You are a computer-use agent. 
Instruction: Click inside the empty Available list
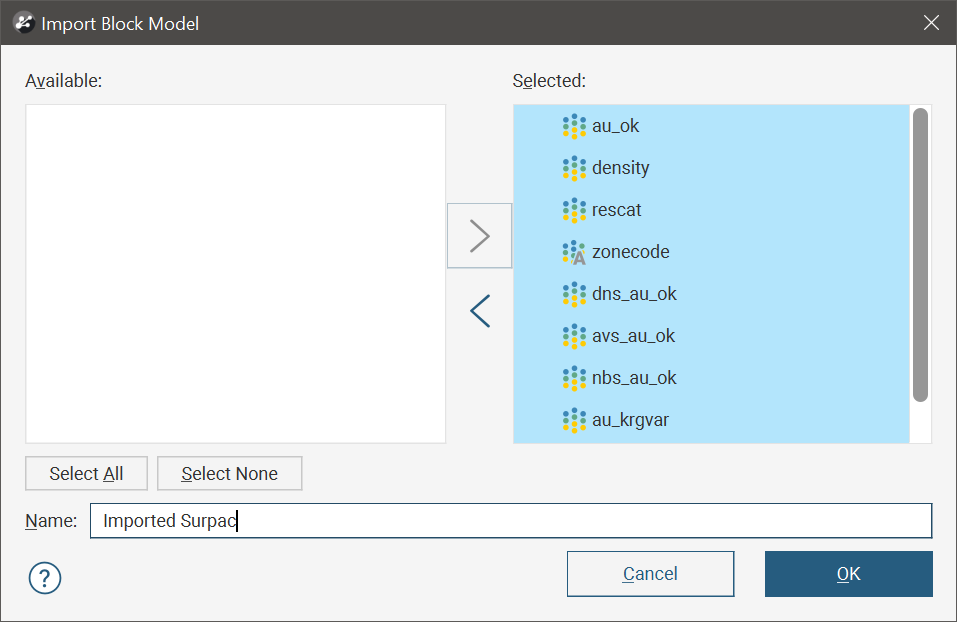(235, 273)
